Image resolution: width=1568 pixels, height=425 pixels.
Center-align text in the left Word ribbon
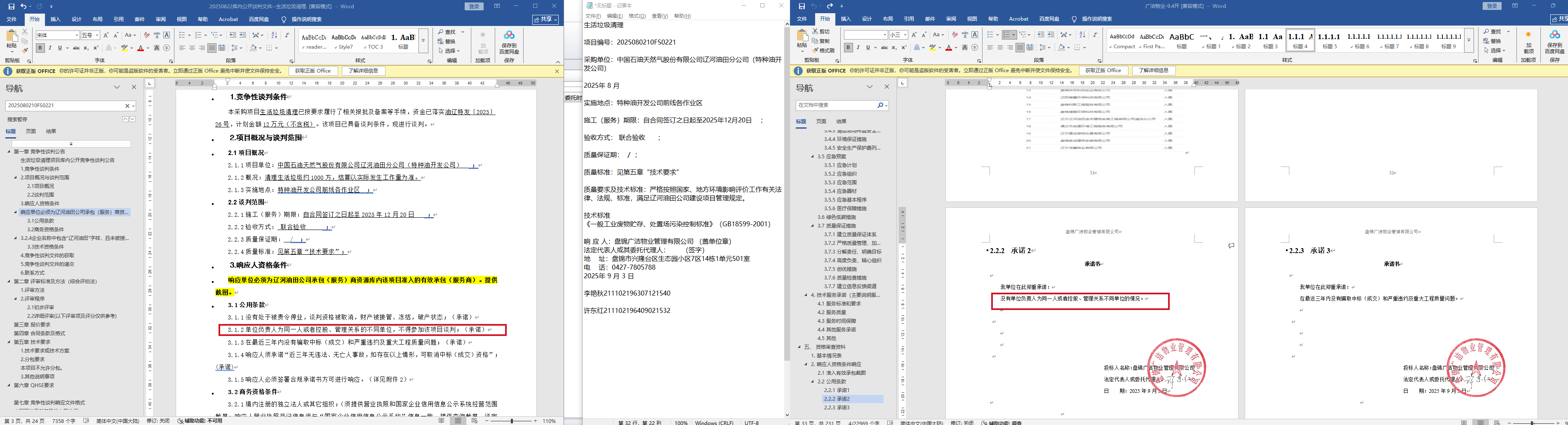(192, 48)
